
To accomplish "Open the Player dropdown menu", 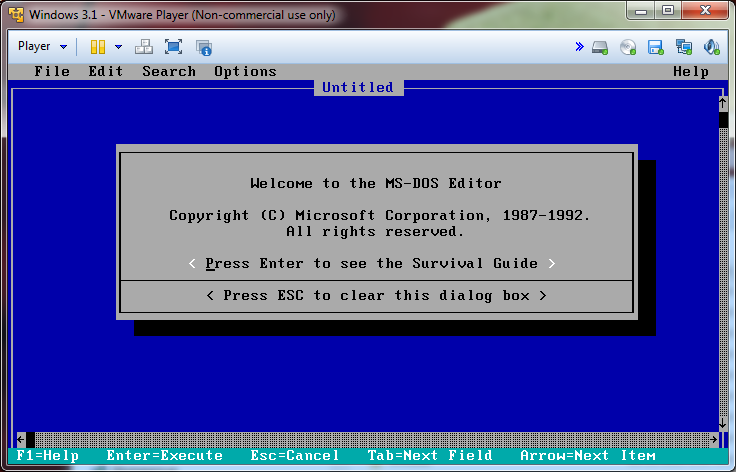I will [x=42, y=47].
